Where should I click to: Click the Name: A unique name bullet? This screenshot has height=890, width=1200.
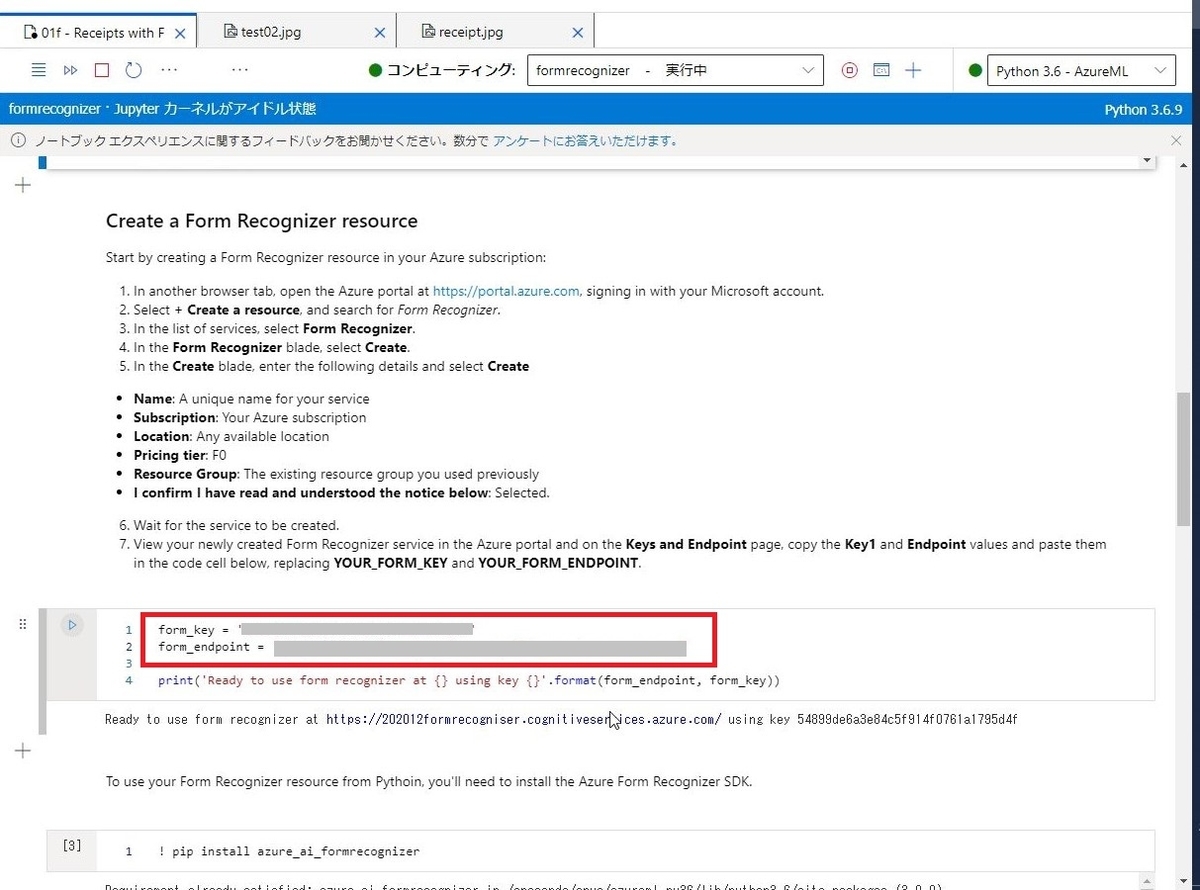point(251,398)
